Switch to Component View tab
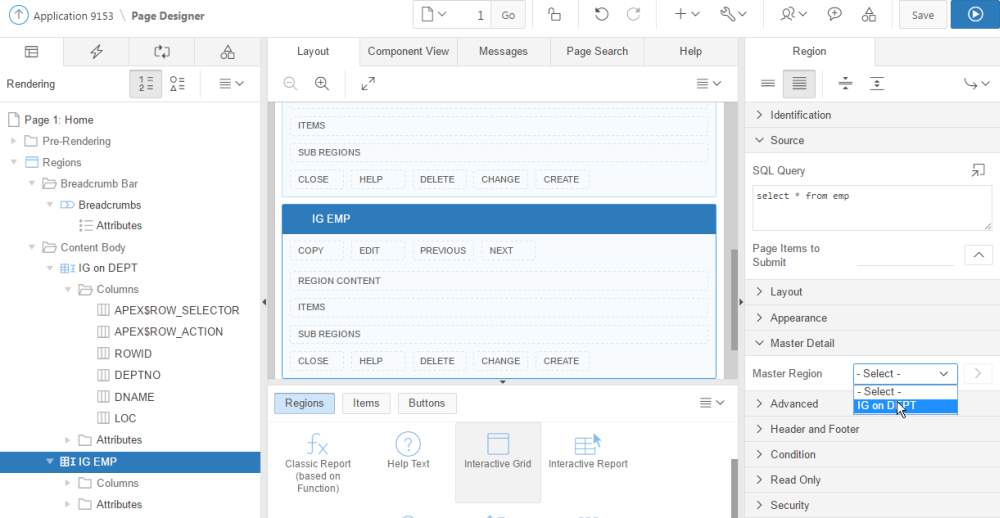The height and width of the screenshot is (518, 1000). (x=408, y=52)
